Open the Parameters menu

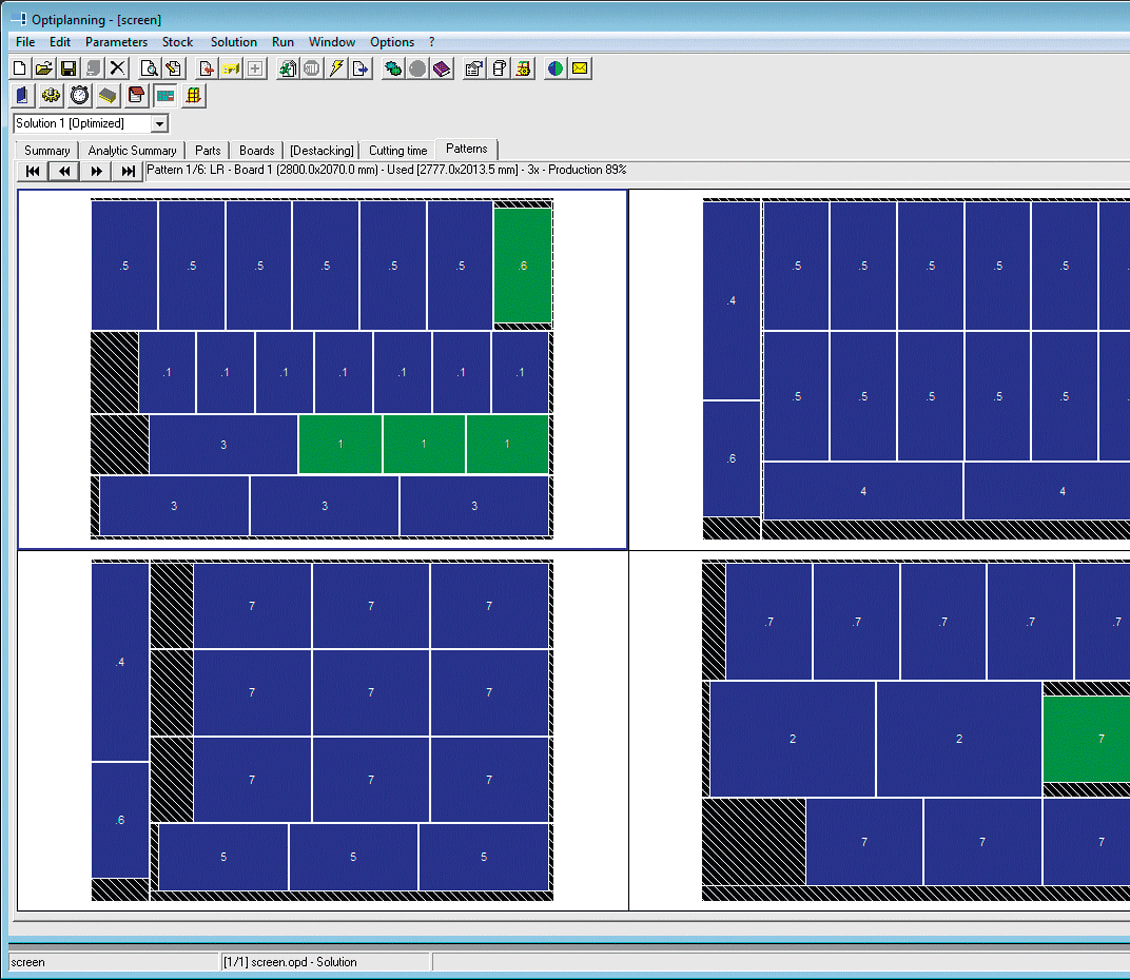coord(116,42)
